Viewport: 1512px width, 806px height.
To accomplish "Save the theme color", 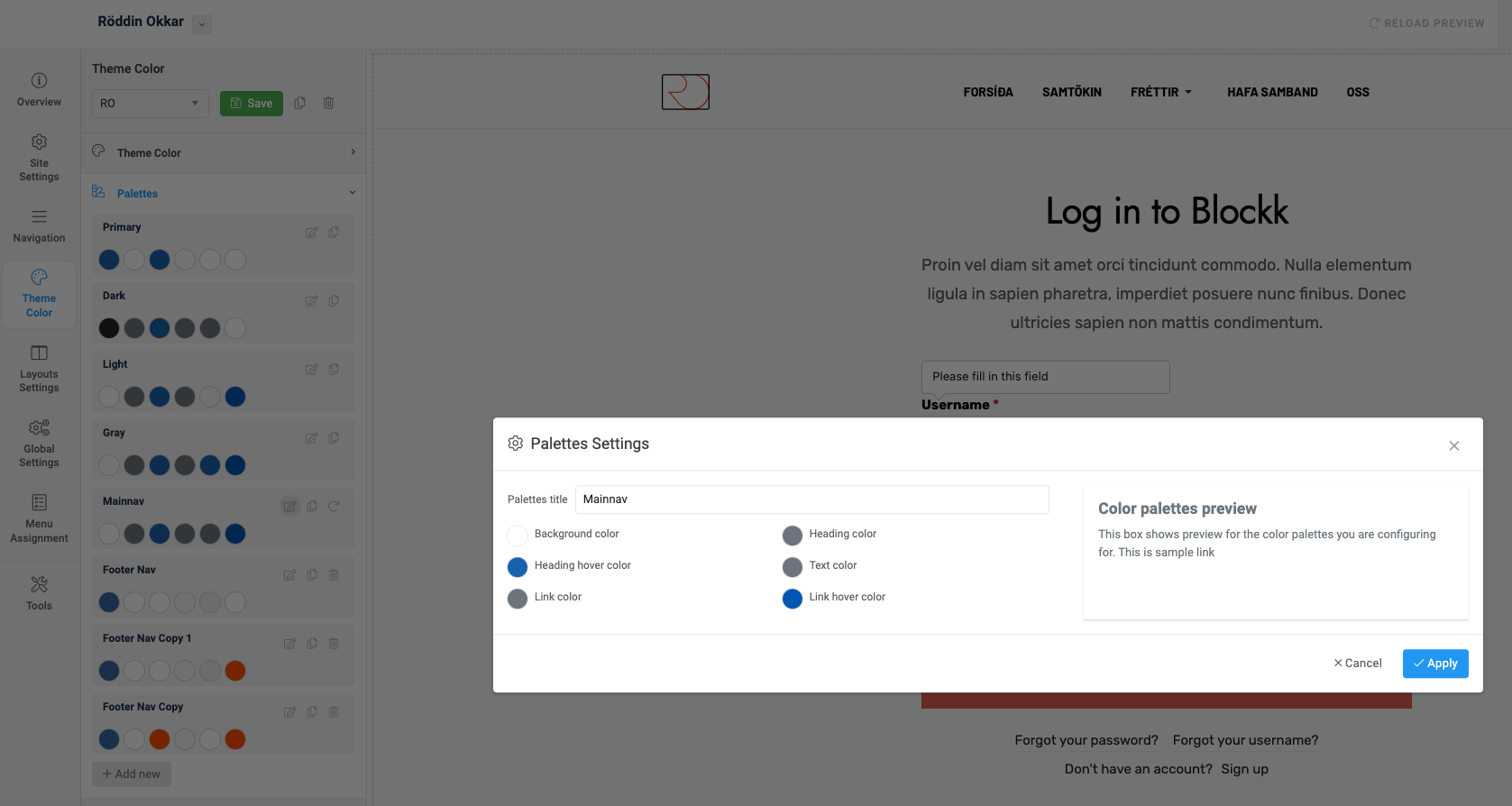I will pos(252,104).
